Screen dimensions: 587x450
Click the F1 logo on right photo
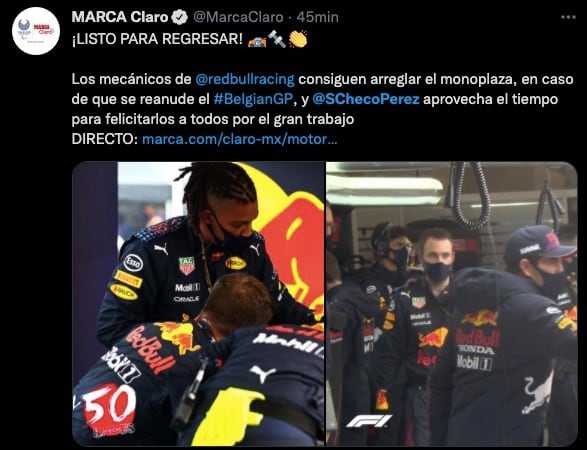pyautogui.click(x=369, y=421)
